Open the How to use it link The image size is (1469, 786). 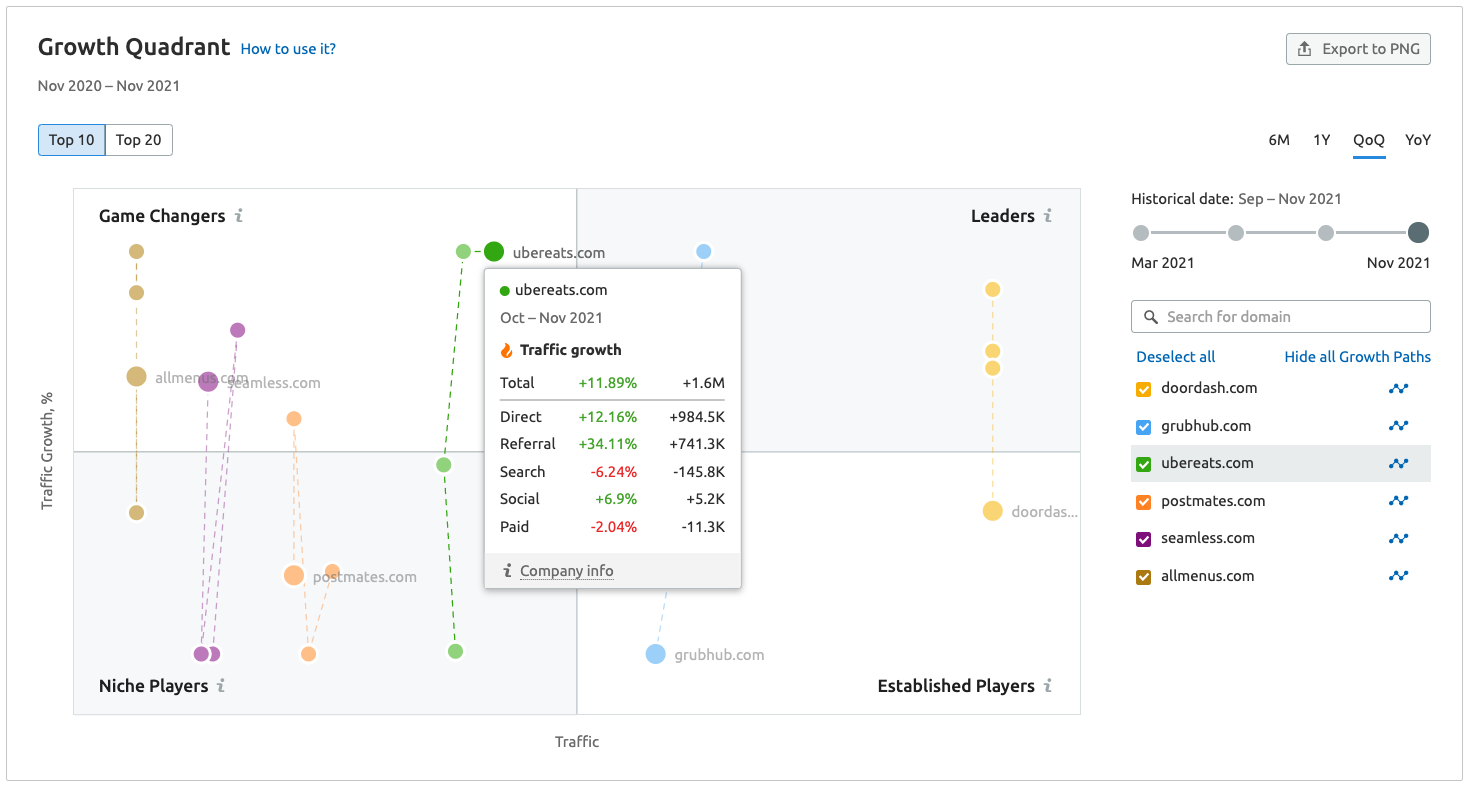288,49
